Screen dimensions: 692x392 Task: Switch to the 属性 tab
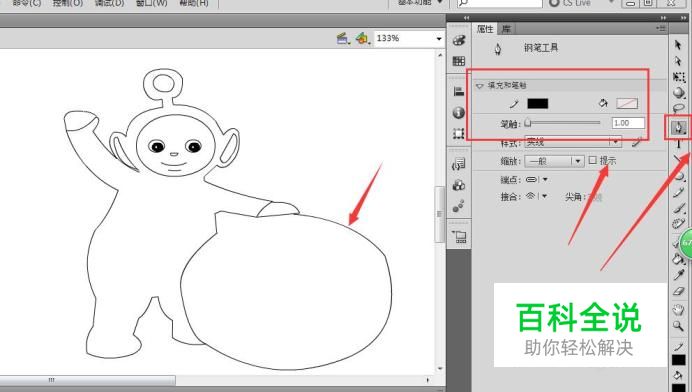coord(485,29)
